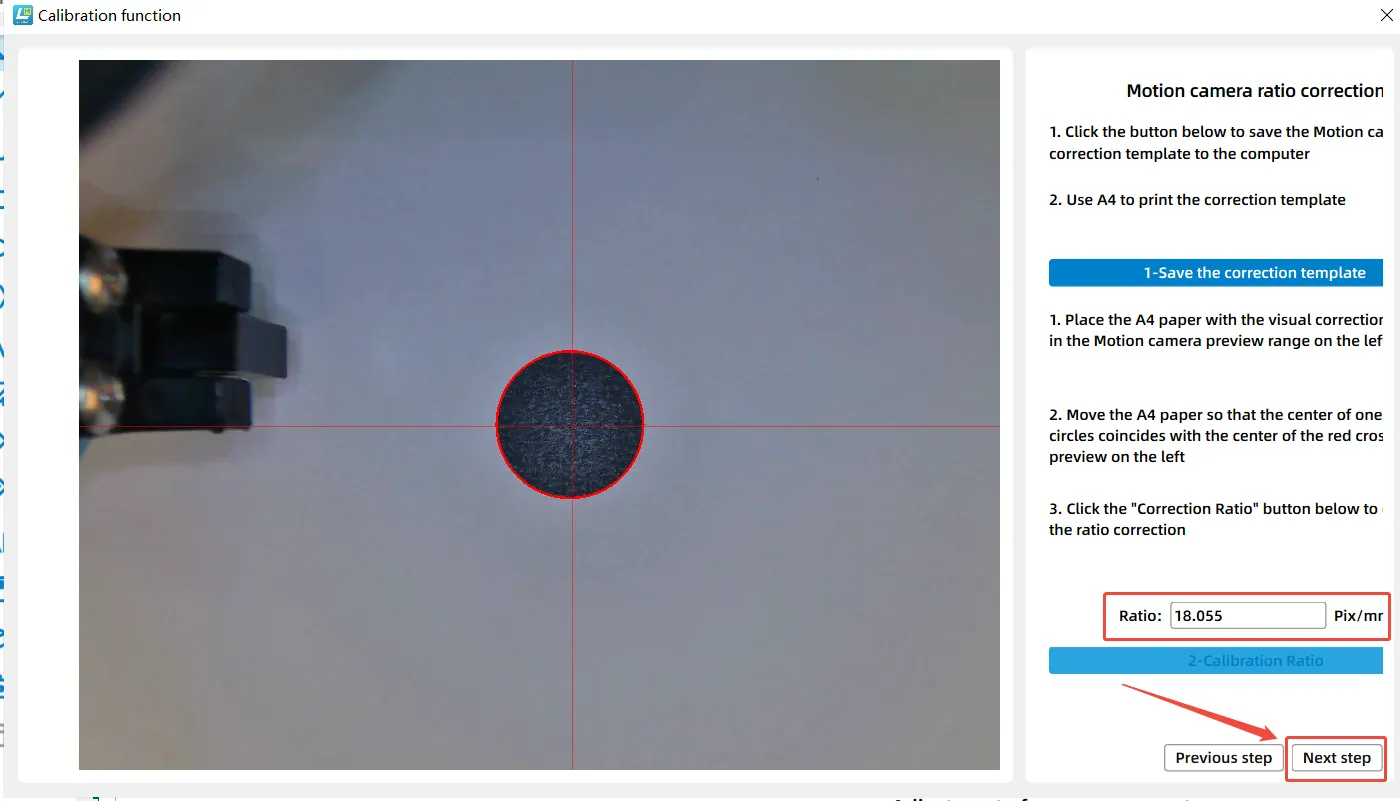This screenshot has width=1400, height=801.
Task: Click the Use A4 to print instruction
Action: point(1197,200)
